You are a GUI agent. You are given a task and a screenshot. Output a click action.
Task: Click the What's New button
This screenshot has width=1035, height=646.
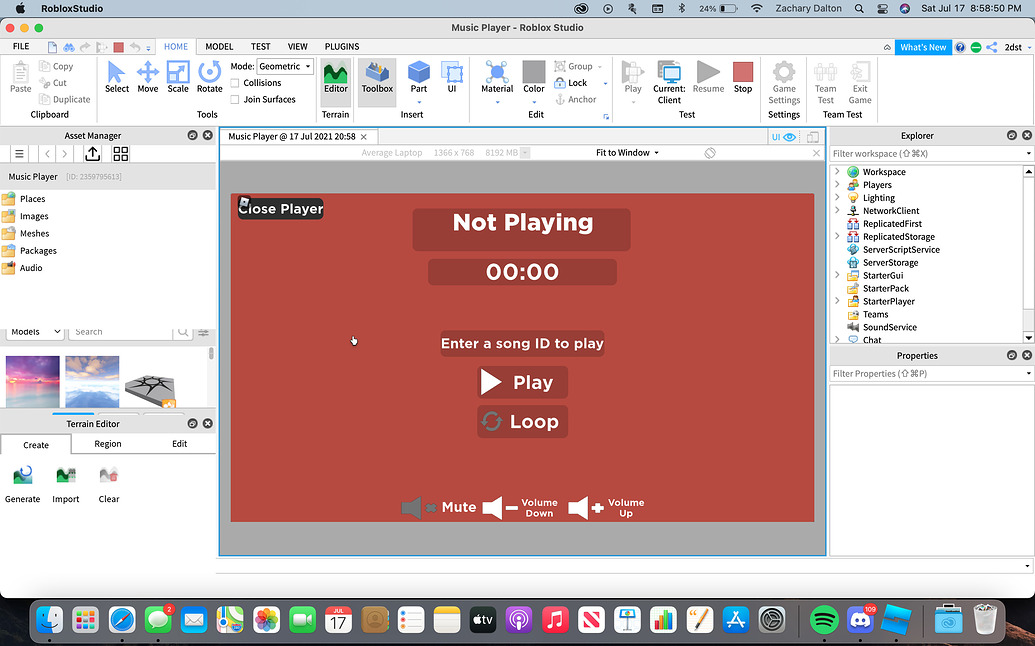(x=923, y=47)
